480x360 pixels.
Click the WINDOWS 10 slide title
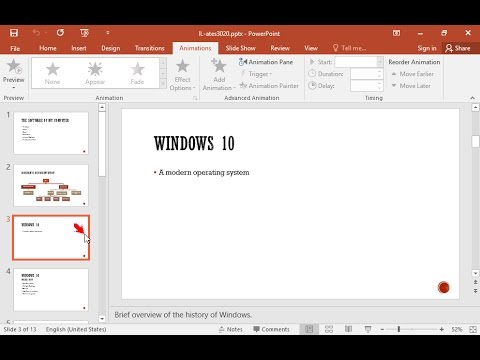(x=194, y=143)
